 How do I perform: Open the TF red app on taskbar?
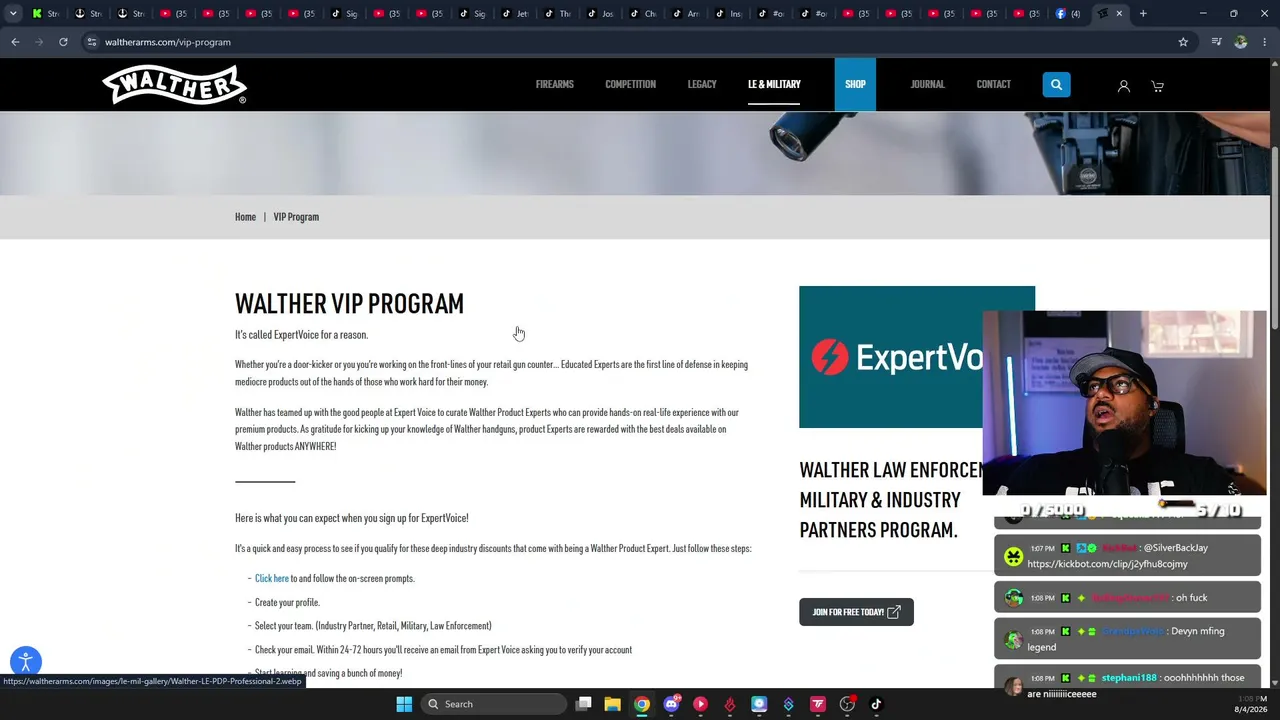tap(818, 704)
